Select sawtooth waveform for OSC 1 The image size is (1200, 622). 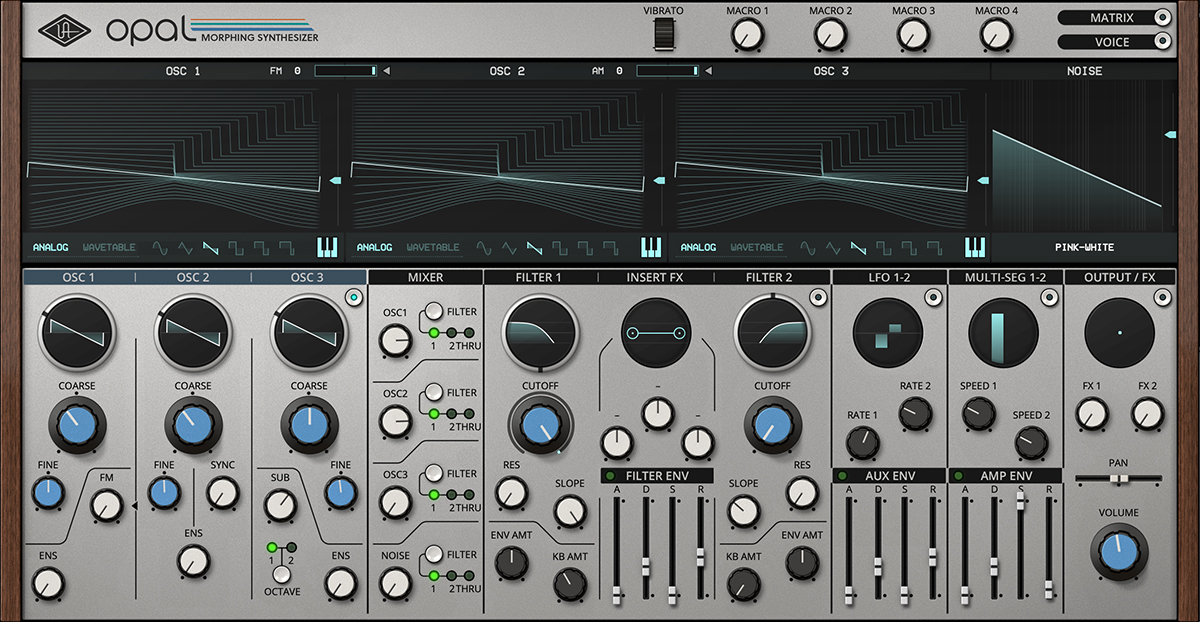point(211,247)
